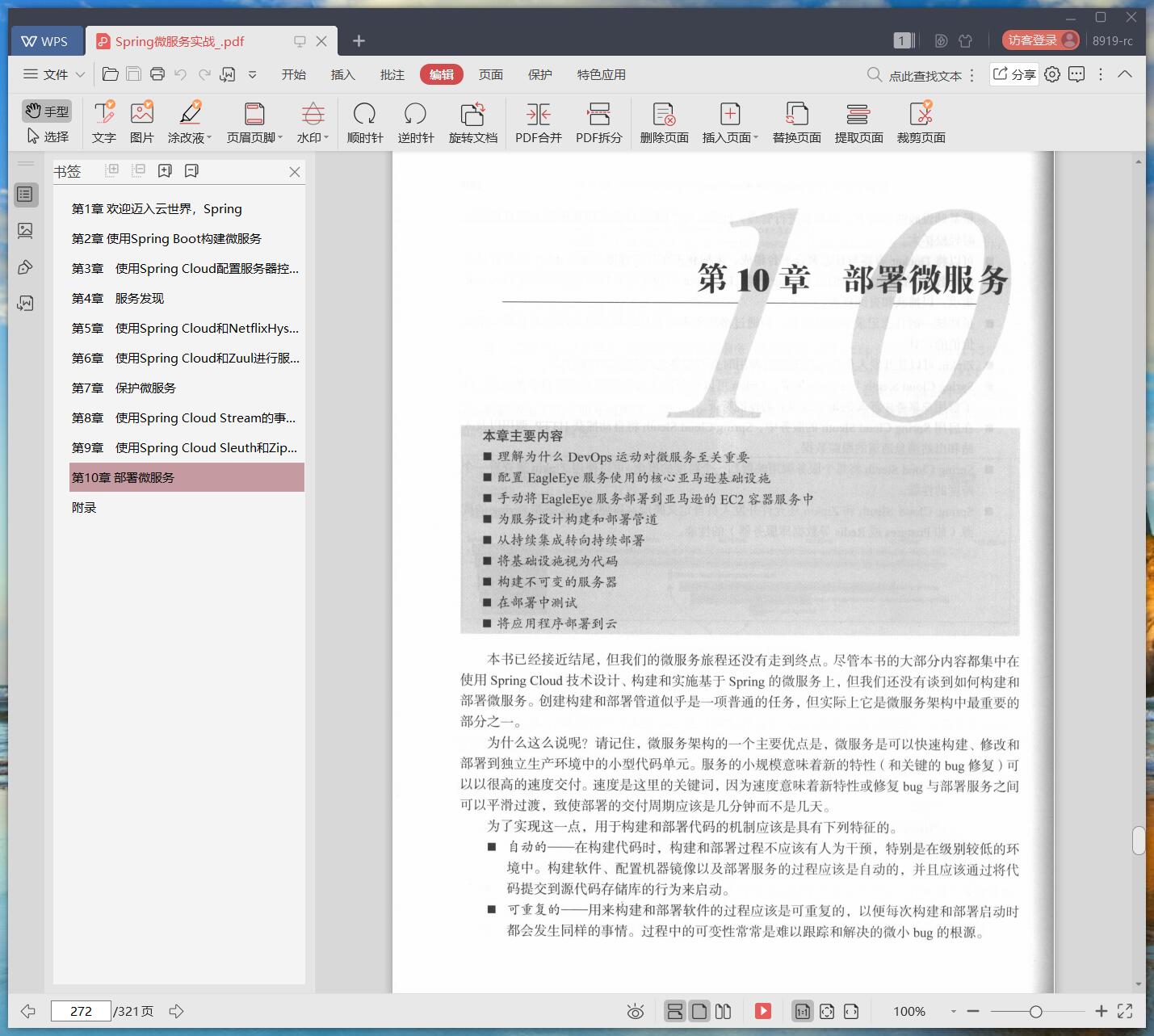
Task: Switch to the 批注 tab
Action: pos(392,74)
